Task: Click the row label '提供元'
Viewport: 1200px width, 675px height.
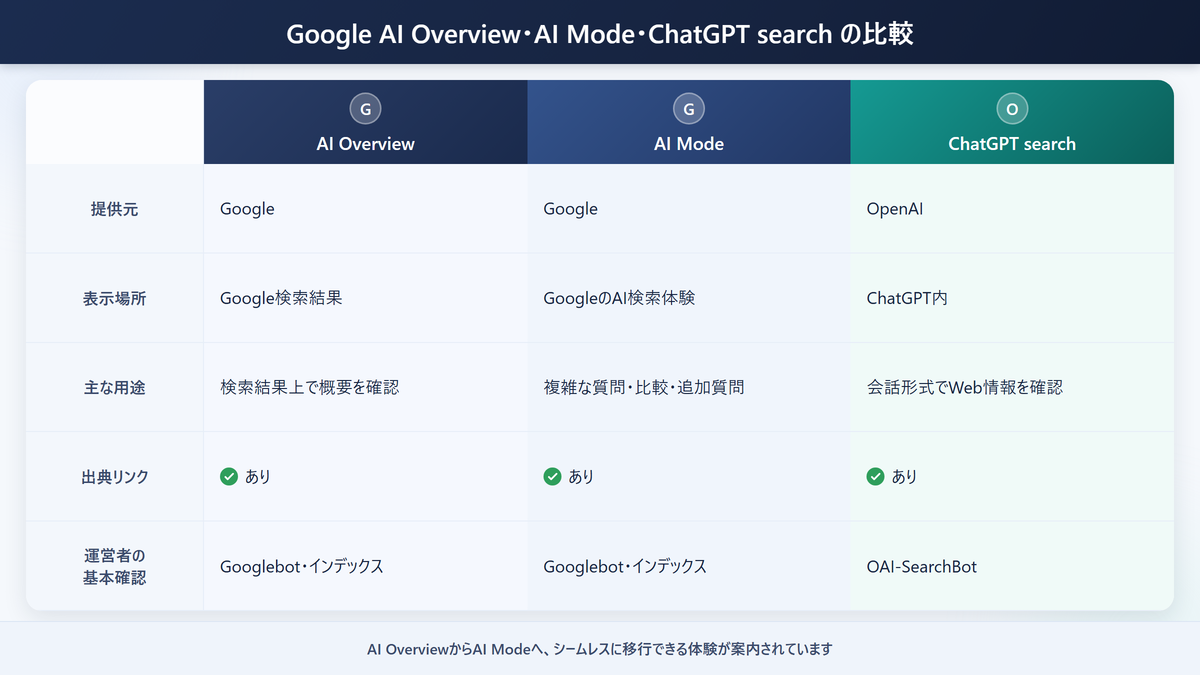Action: 115,209
